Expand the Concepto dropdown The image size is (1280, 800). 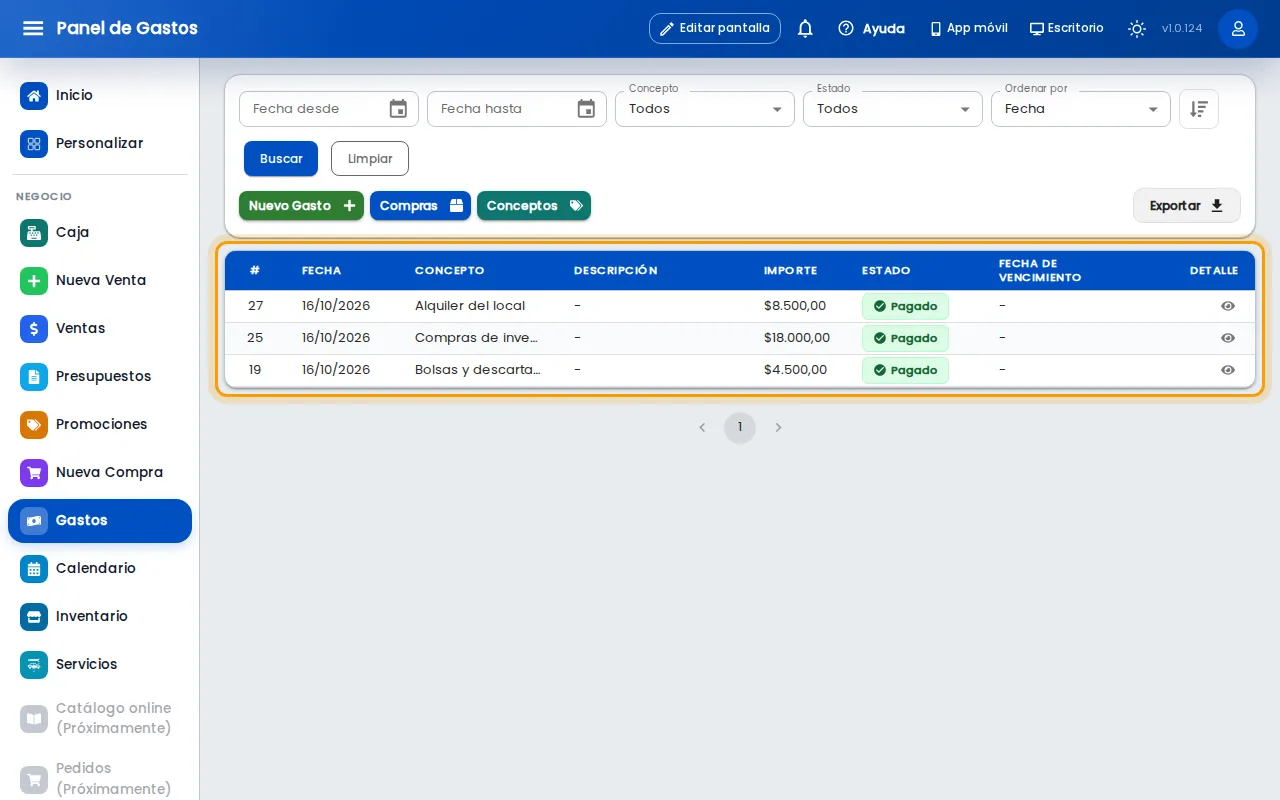[705, 109]
